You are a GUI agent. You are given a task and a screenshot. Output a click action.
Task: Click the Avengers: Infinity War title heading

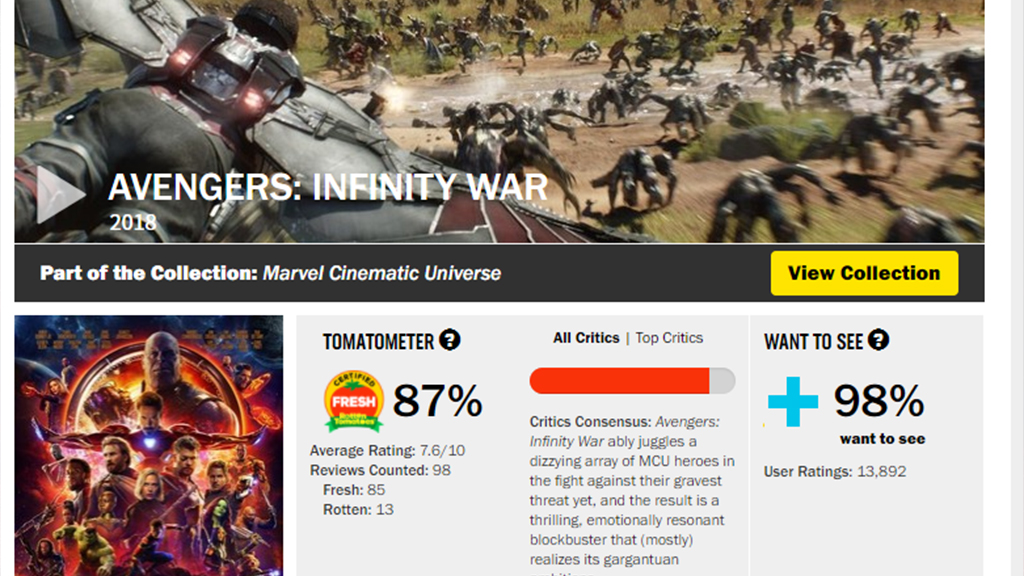click(x=328, y=188)
